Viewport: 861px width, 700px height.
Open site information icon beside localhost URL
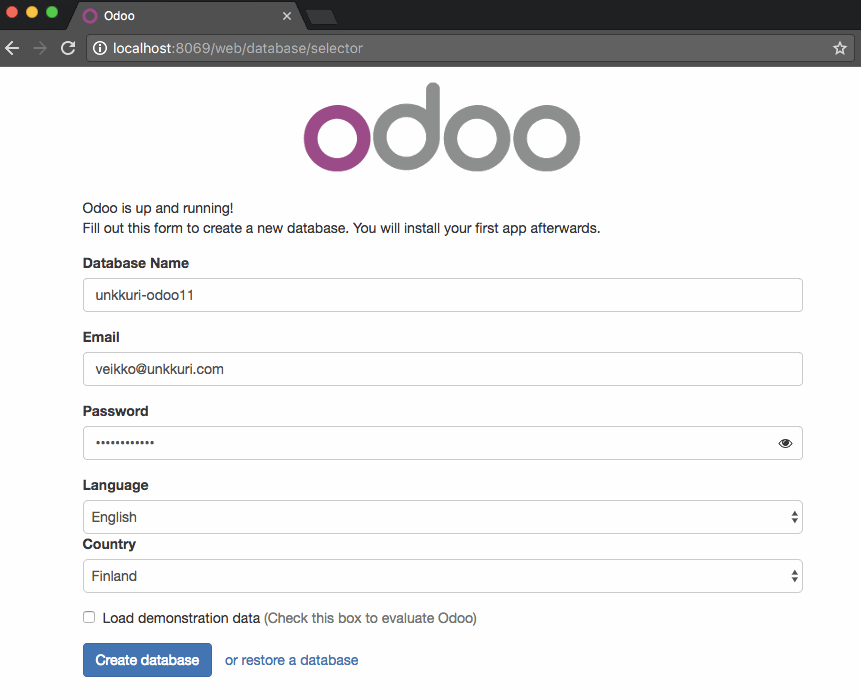pyautogui.click(x=100, y=48)
